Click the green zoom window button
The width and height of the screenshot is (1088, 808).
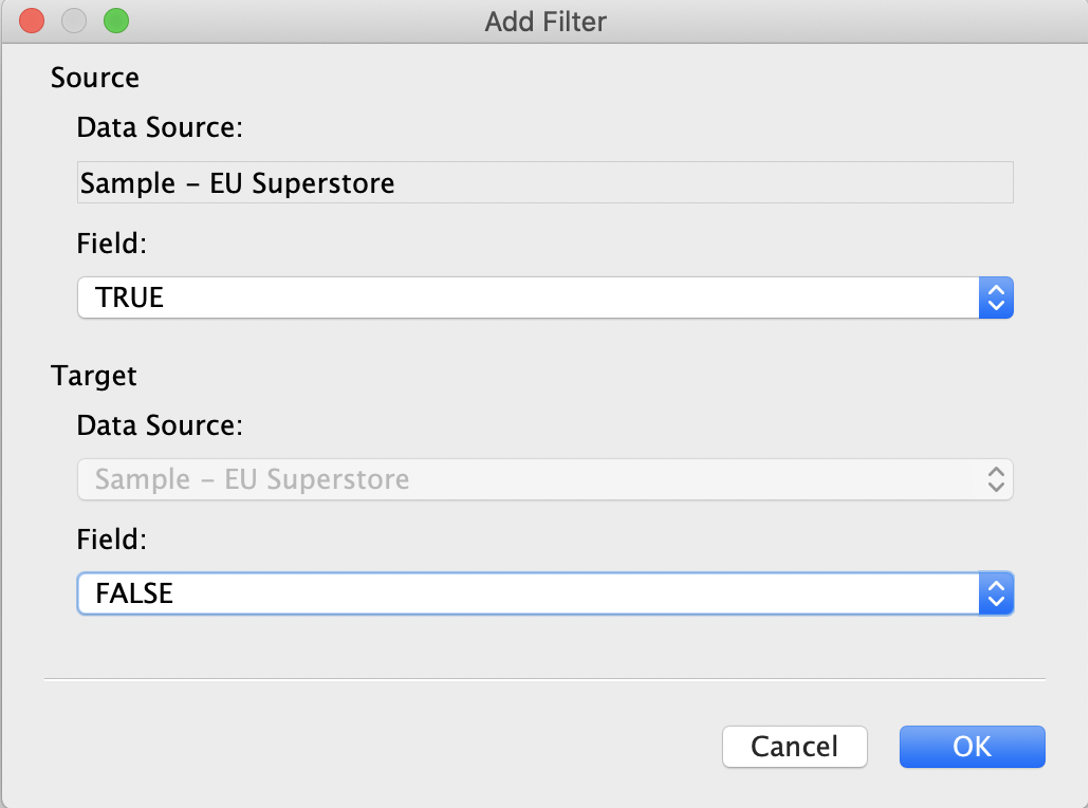(x=117, y=21)
